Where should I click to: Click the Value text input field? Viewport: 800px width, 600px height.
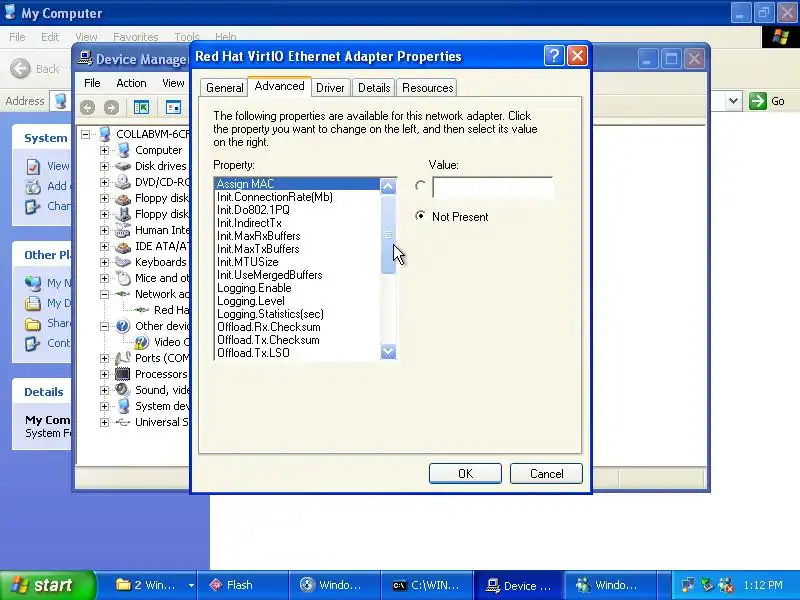(x=492, y=187)
